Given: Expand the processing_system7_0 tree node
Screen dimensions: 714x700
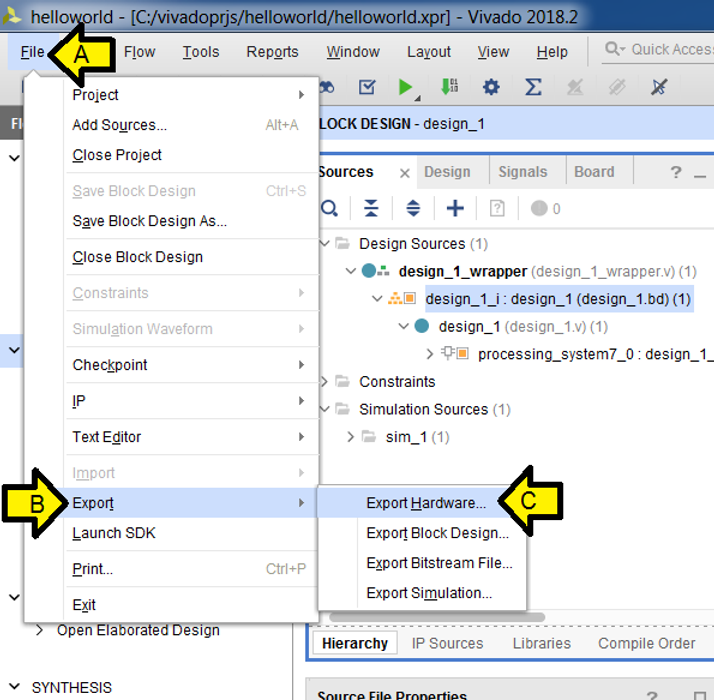Looking at the screenshot, I should [x=430, y=354].
